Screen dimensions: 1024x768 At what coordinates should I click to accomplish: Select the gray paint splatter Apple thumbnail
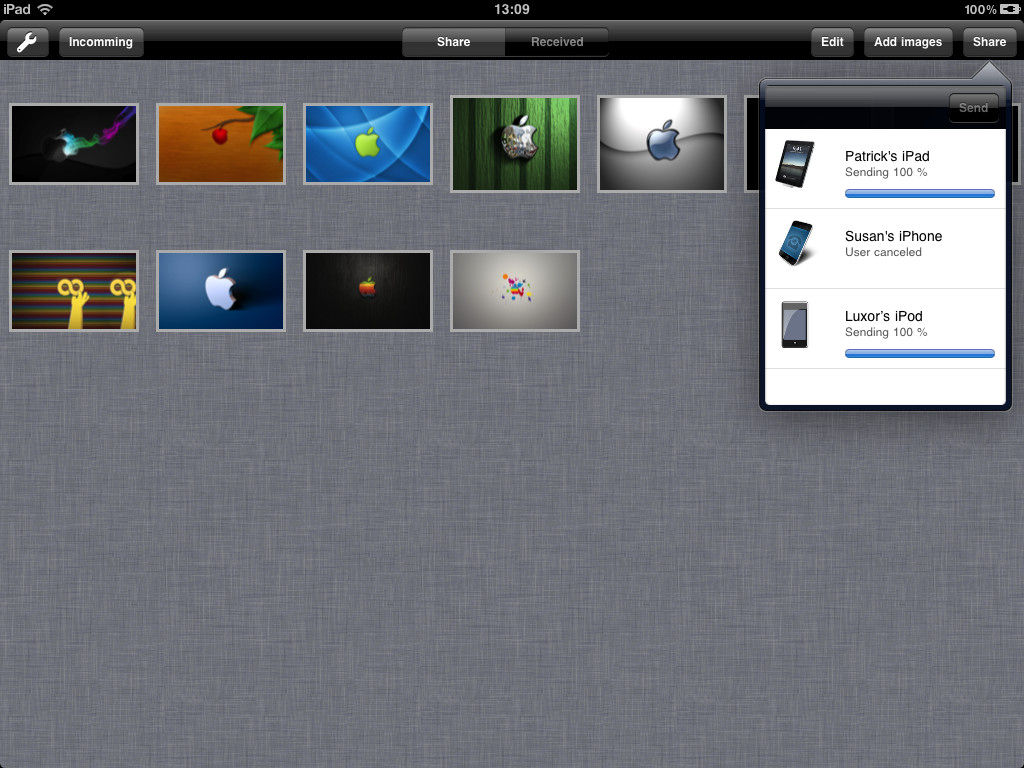pyautogui.click(x=515, y=291)
